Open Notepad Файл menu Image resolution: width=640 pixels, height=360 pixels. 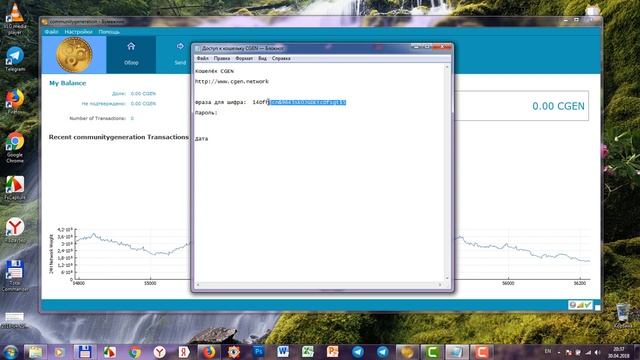[202, 58]
